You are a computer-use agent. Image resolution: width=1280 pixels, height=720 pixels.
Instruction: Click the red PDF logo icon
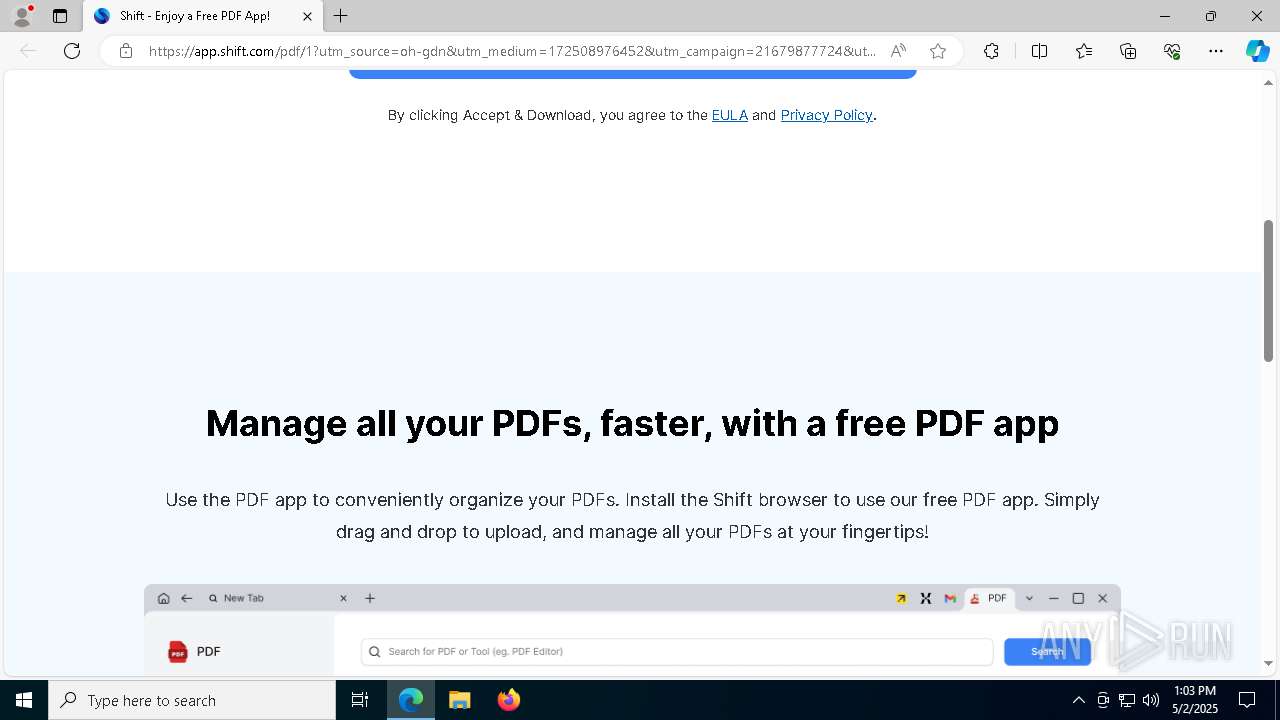177,652
